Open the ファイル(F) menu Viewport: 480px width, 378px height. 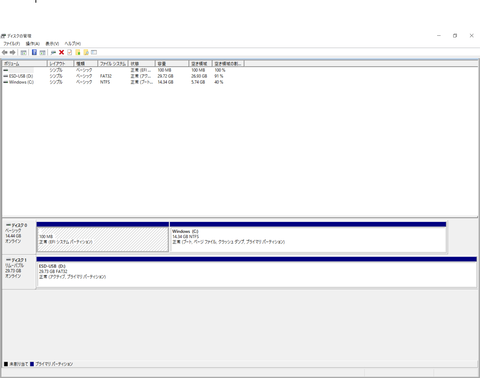[x=12, y=44]
